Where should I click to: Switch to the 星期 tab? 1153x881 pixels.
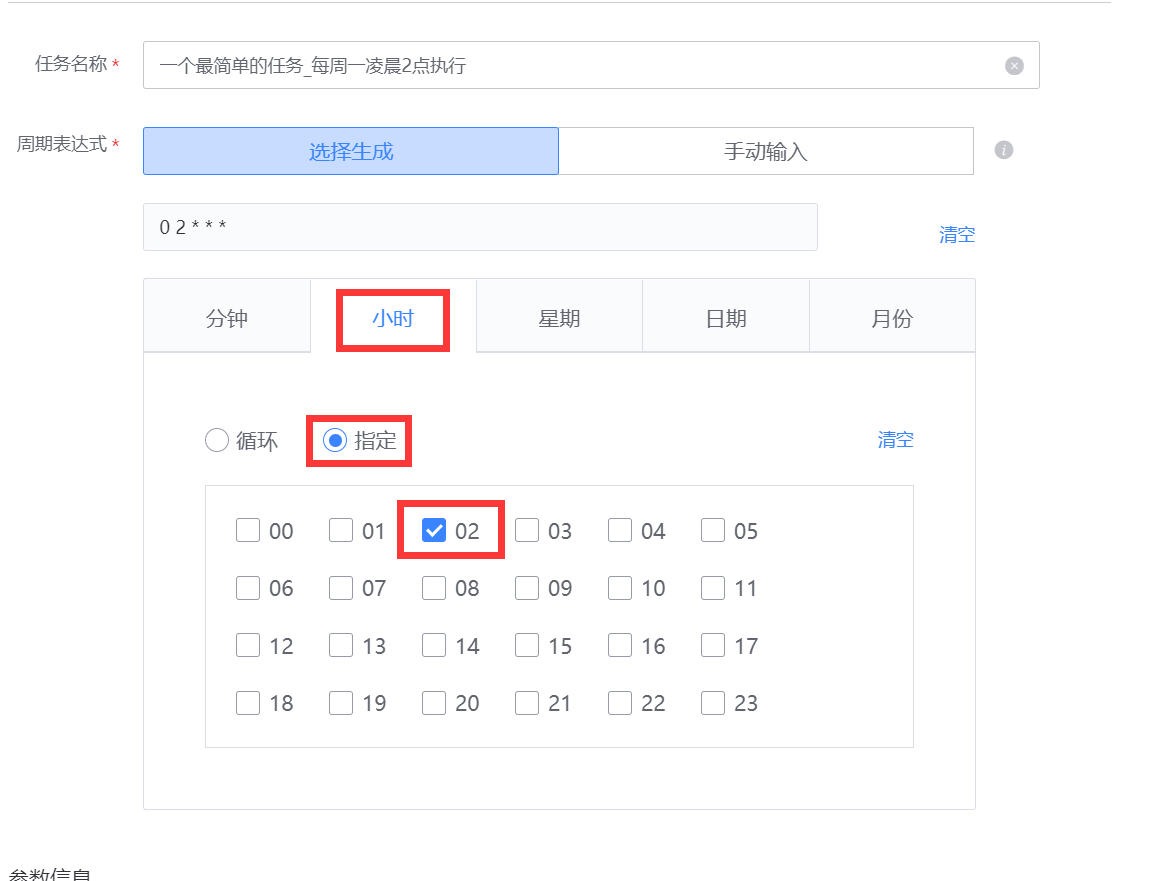(559, 315)
